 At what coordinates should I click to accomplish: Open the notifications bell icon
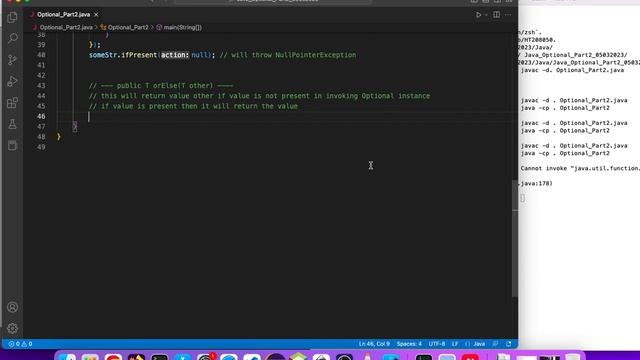click(509, 344)
